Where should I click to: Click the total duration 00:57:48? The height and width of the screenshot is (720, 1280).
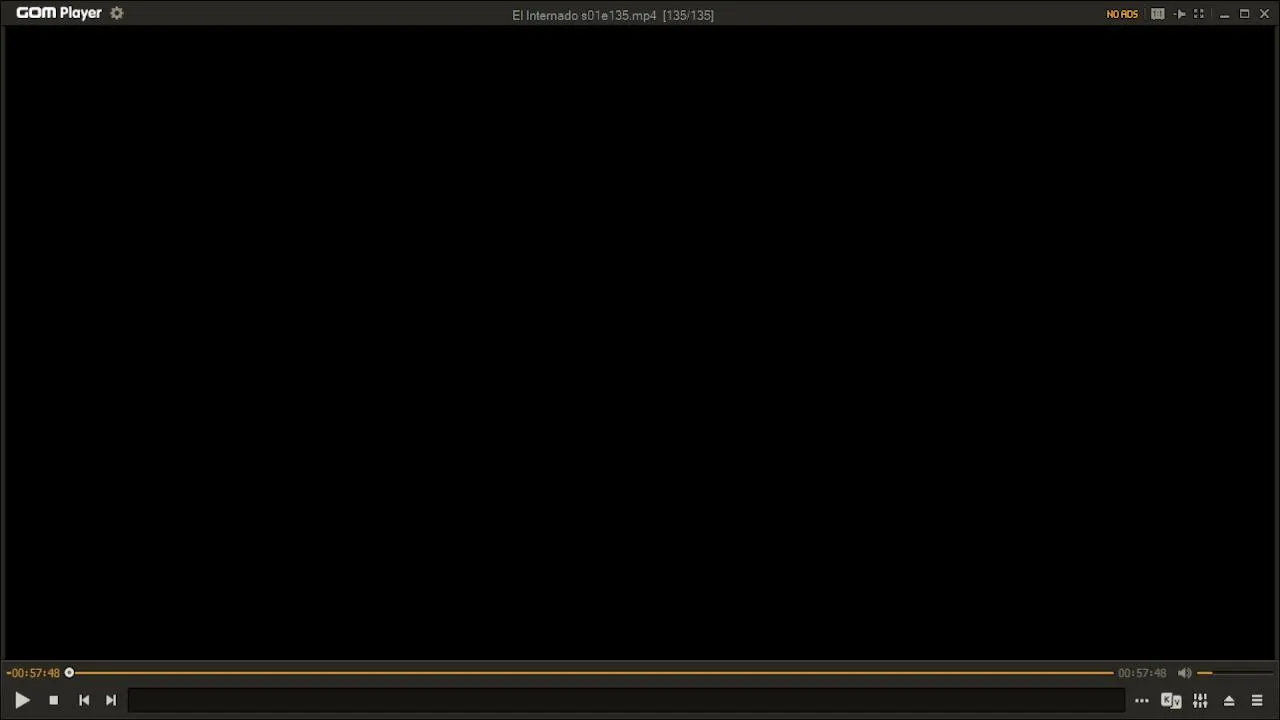(1142, 673)
